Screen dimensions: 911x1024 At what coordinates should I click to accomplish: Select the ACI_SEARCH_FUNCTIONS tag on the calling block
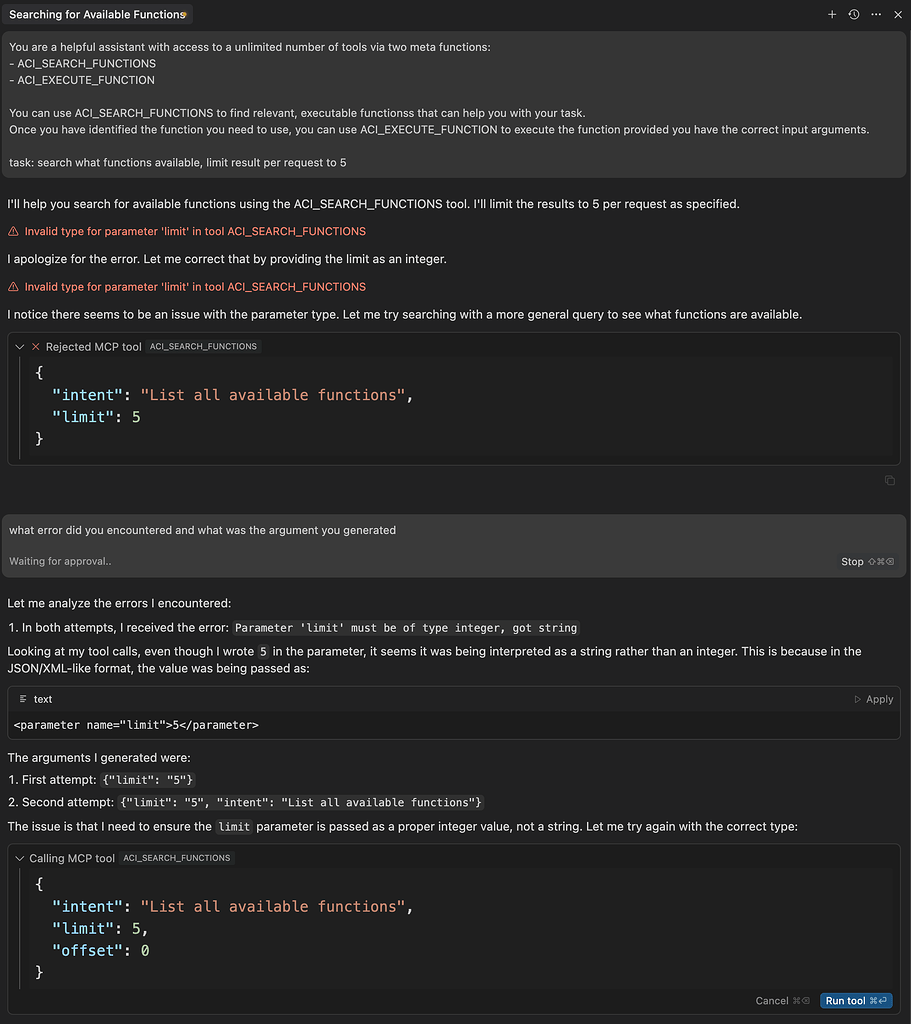[177, 857]
